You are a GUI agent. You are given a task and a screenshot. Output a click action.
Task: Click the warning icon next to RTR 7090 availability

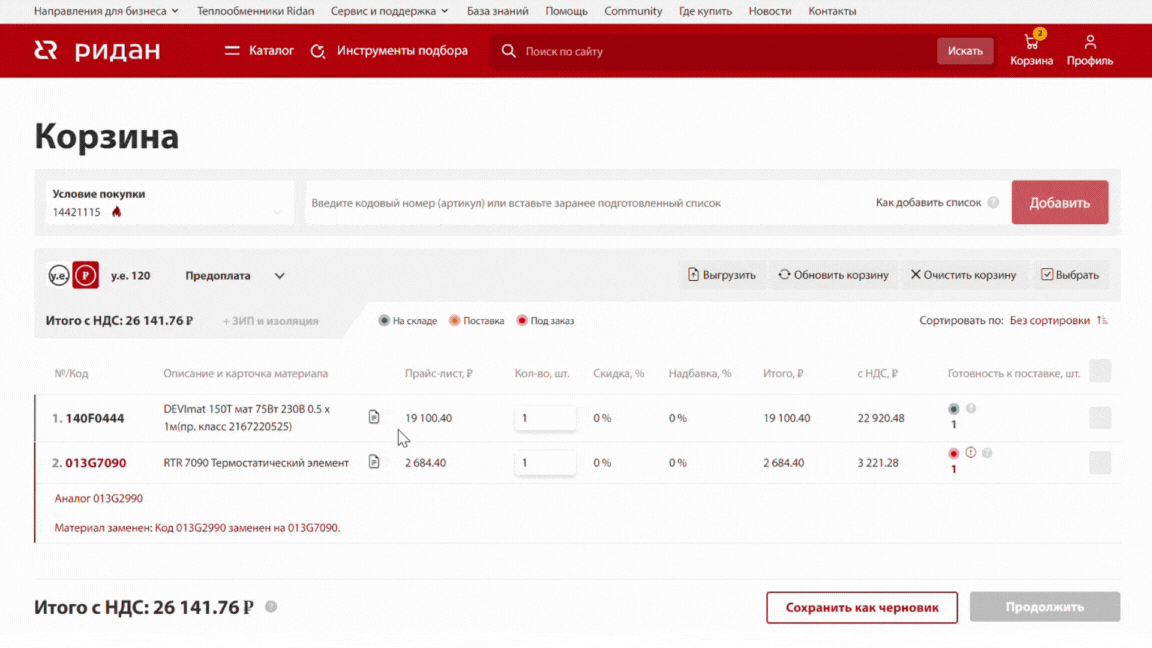click(x=971, y=452)
